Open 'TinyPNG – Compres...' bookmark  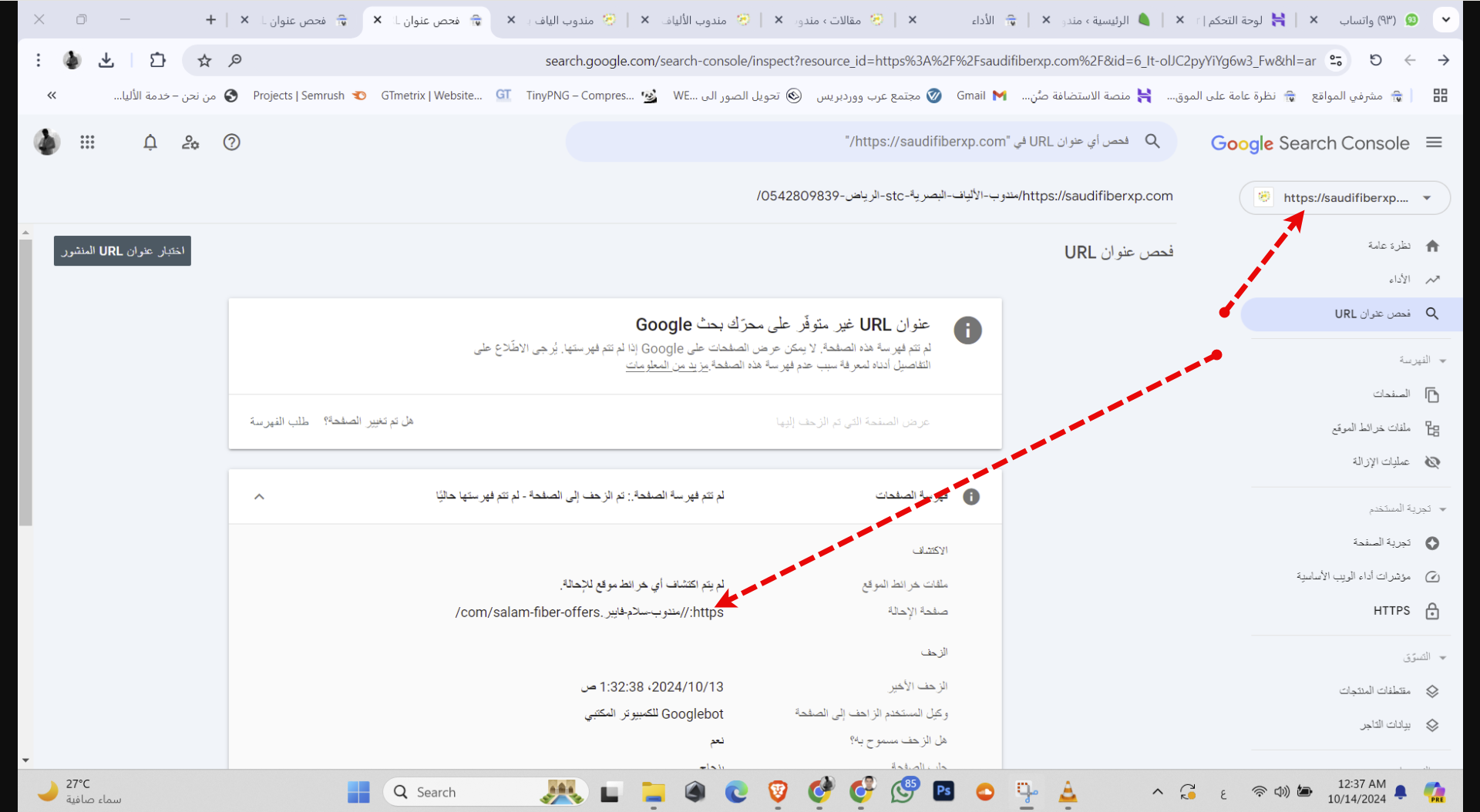(x=590, y=96)
